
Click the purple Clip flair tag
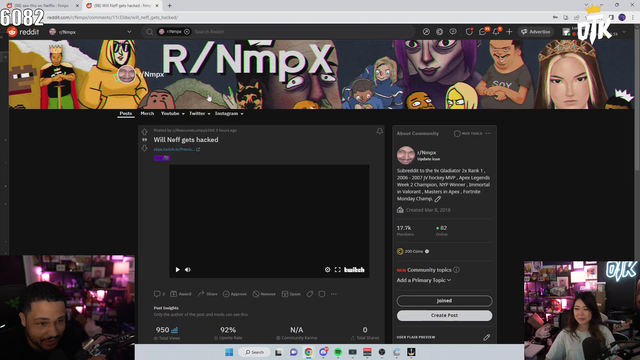(x=162, y=158)
